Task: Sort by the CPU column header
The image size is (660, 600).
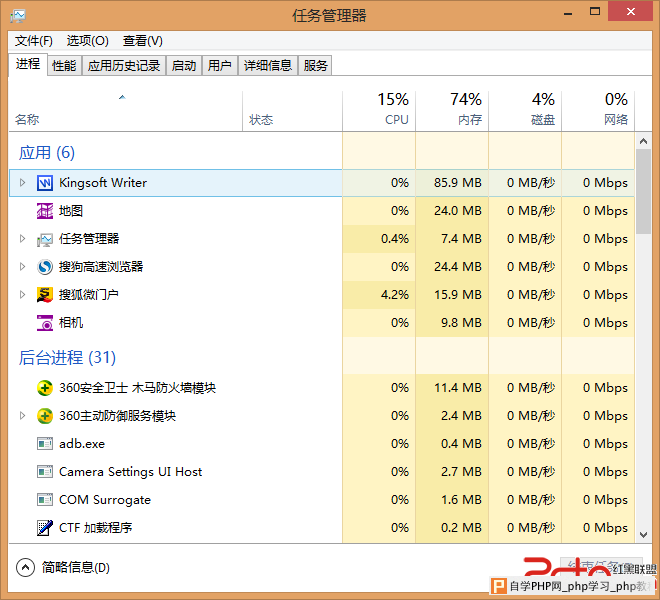Action: 379,111
